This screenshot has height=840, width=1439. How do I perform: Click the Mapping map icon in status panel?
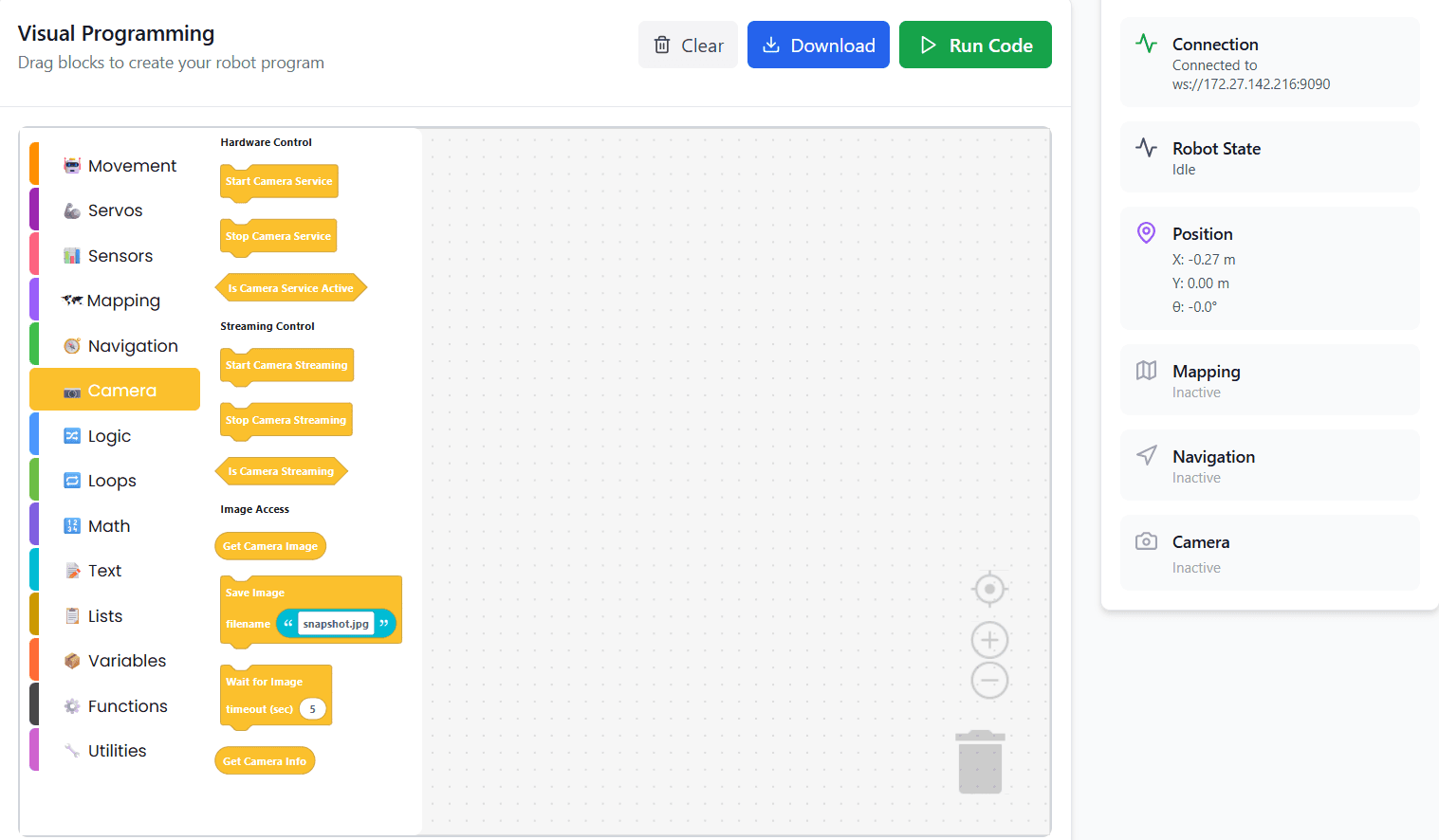(x=1146, y=371)
